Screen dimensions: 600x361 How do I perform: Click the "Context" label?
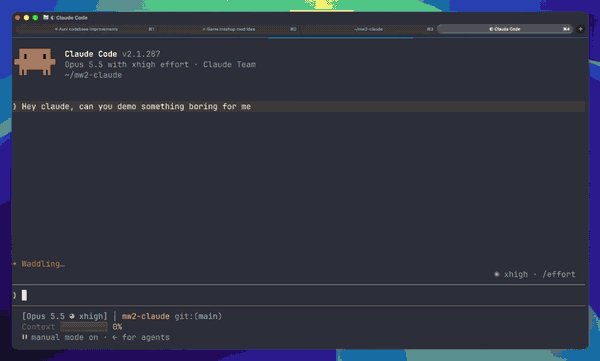pos(39,327)
